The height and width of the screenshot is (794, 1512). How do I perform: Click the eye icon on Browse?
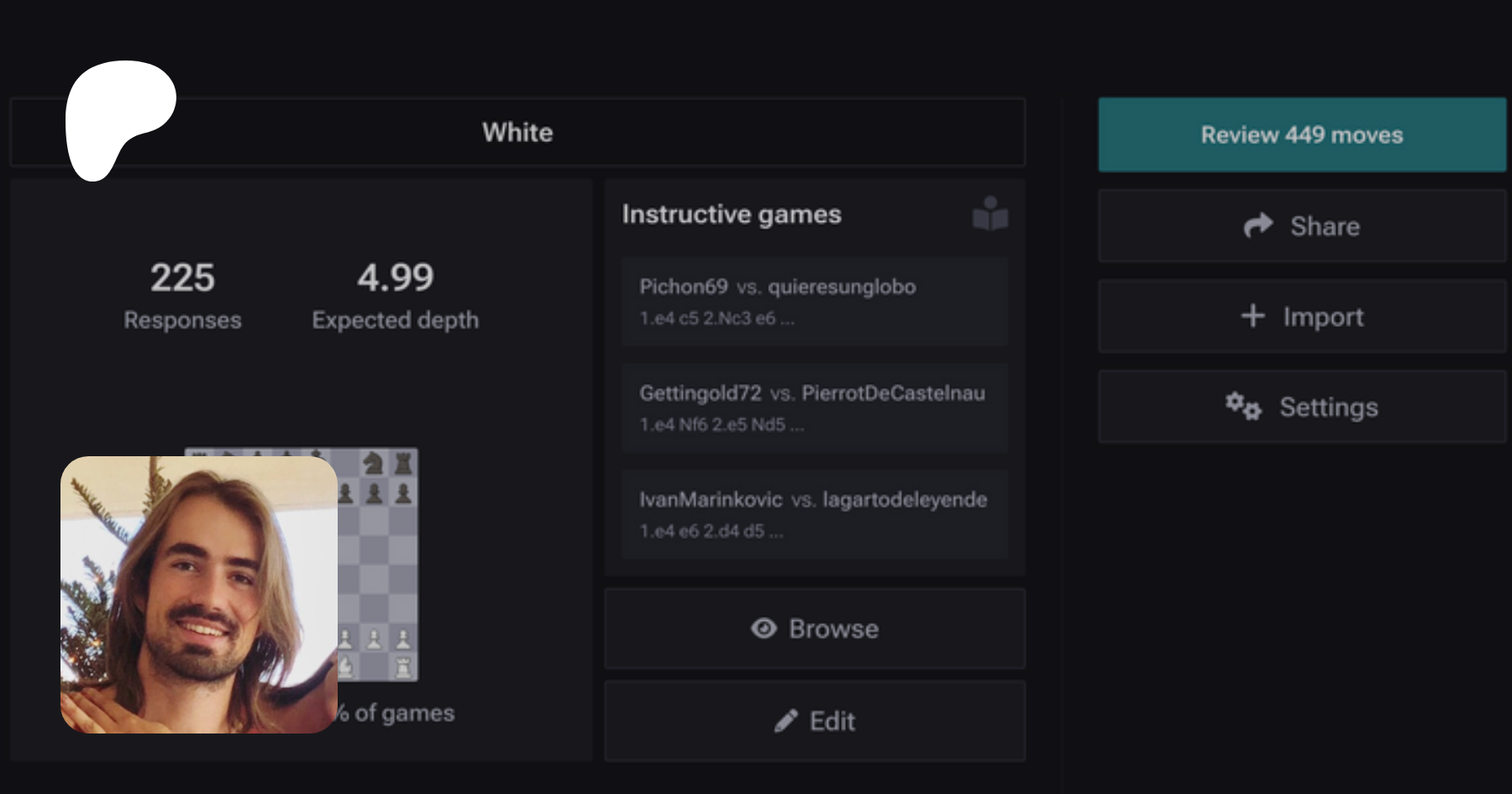tap(764, 628)
